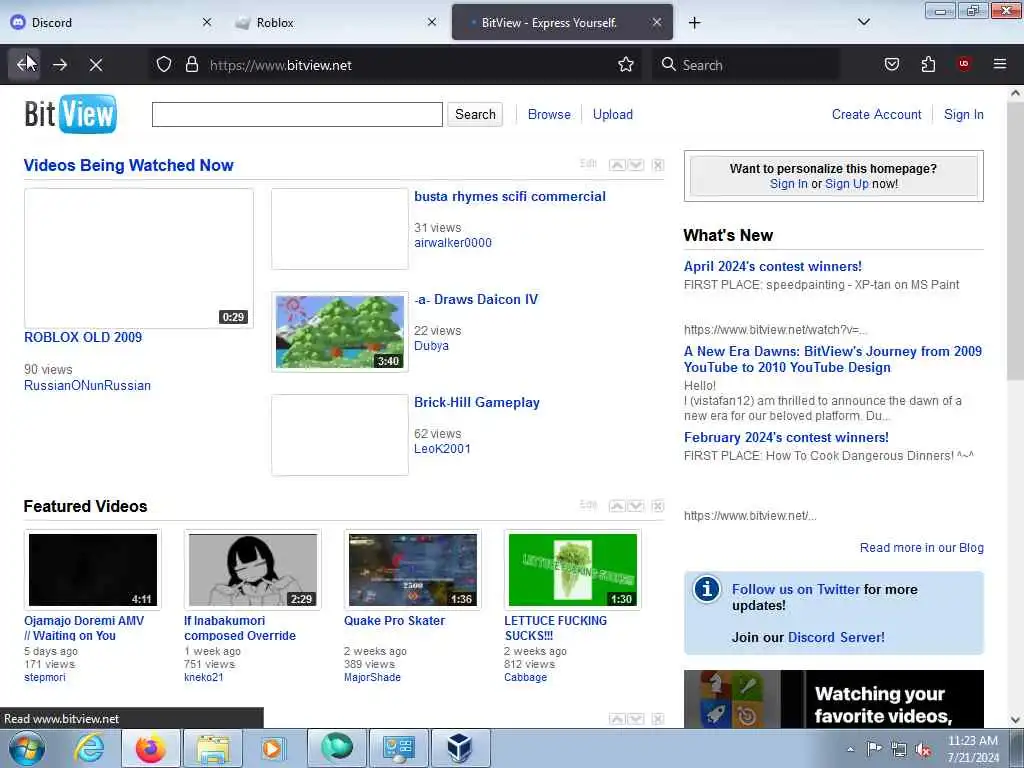Move Featured Videos section down
1024x768 pixels.
coord(635,505)
